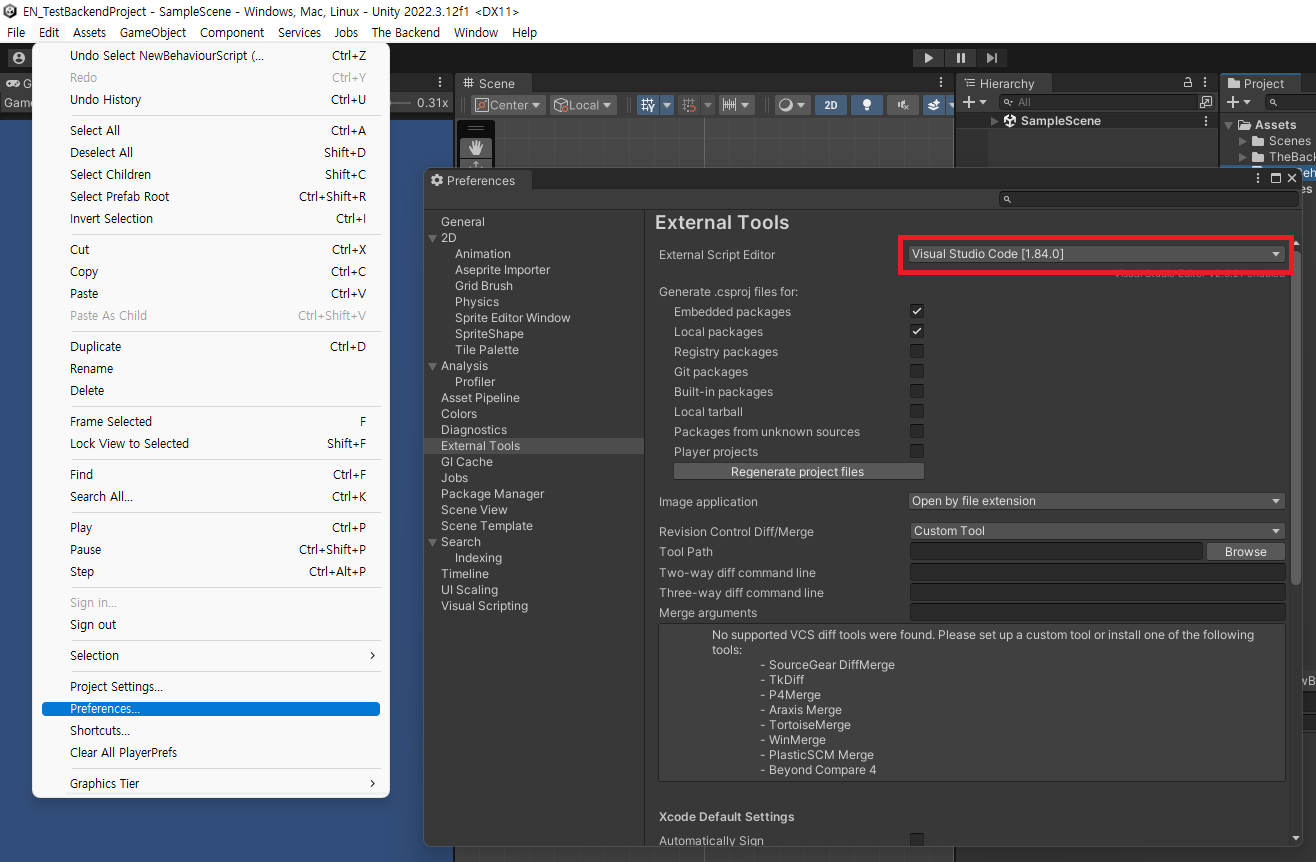Image resolution: width=1316 pixels, height=862 pixels.
Task: Maximize the Preferences window
Action: pyautogui.click(x=1276, y=178)
